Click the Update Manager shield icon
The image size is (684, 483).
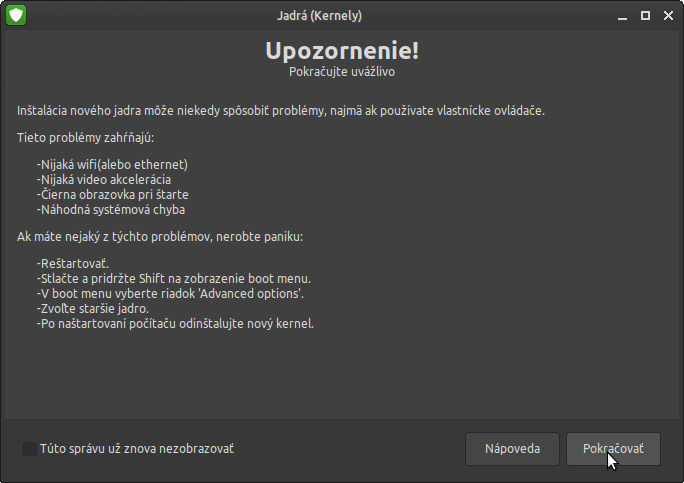(x=16, y=15)
